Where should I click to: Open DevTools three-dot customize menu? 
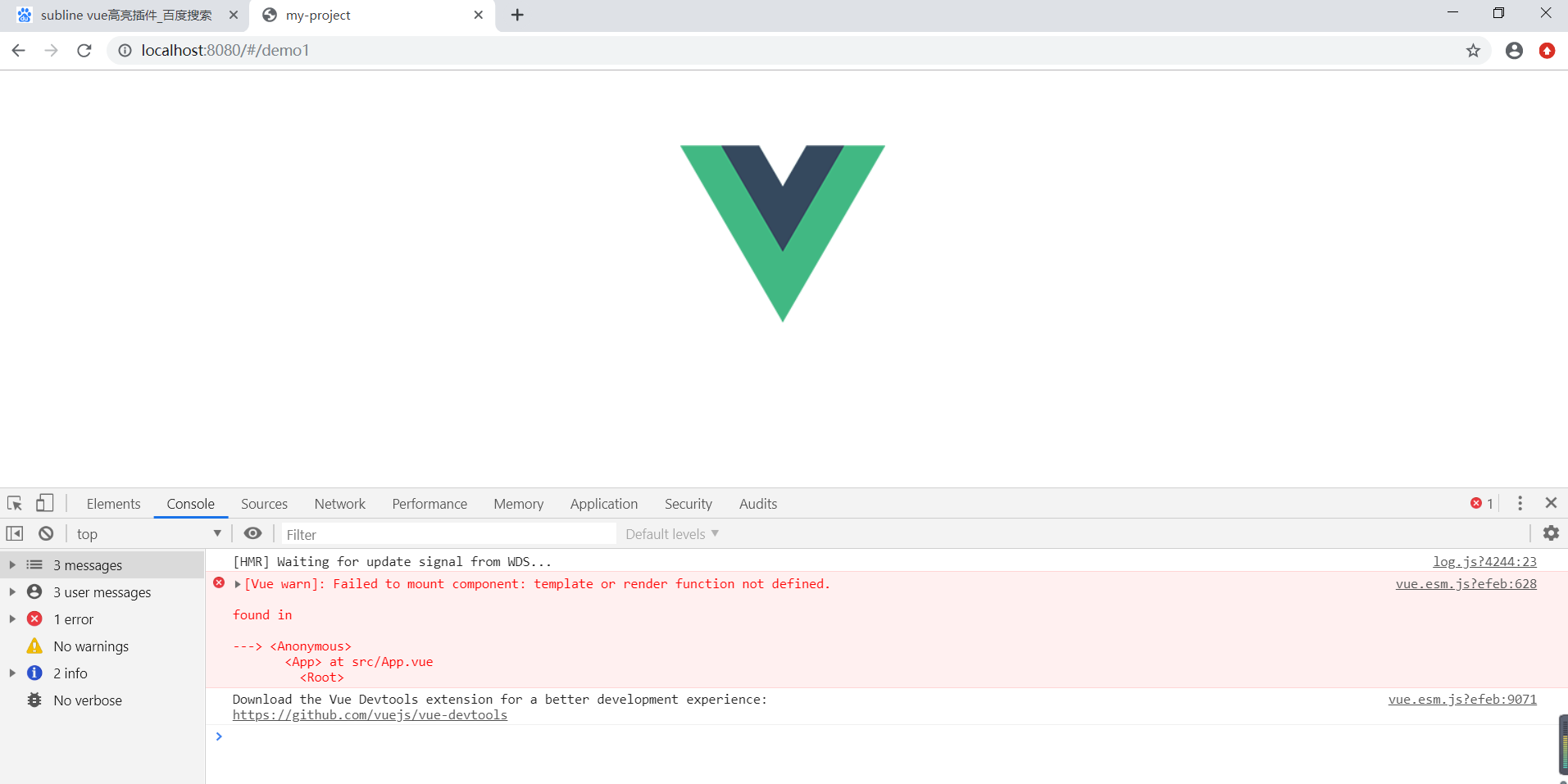click(x=1520, y=504)
